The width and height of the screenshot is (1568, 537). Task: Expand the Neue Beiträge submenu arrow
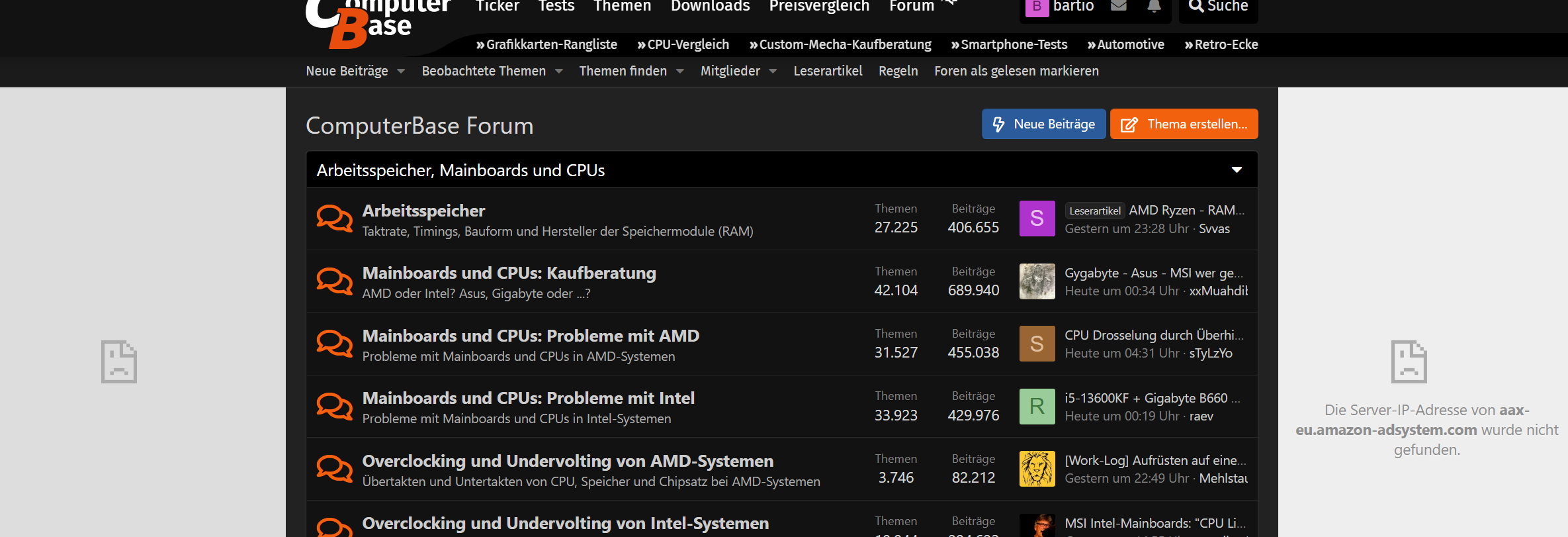click(x=401, y=72)
